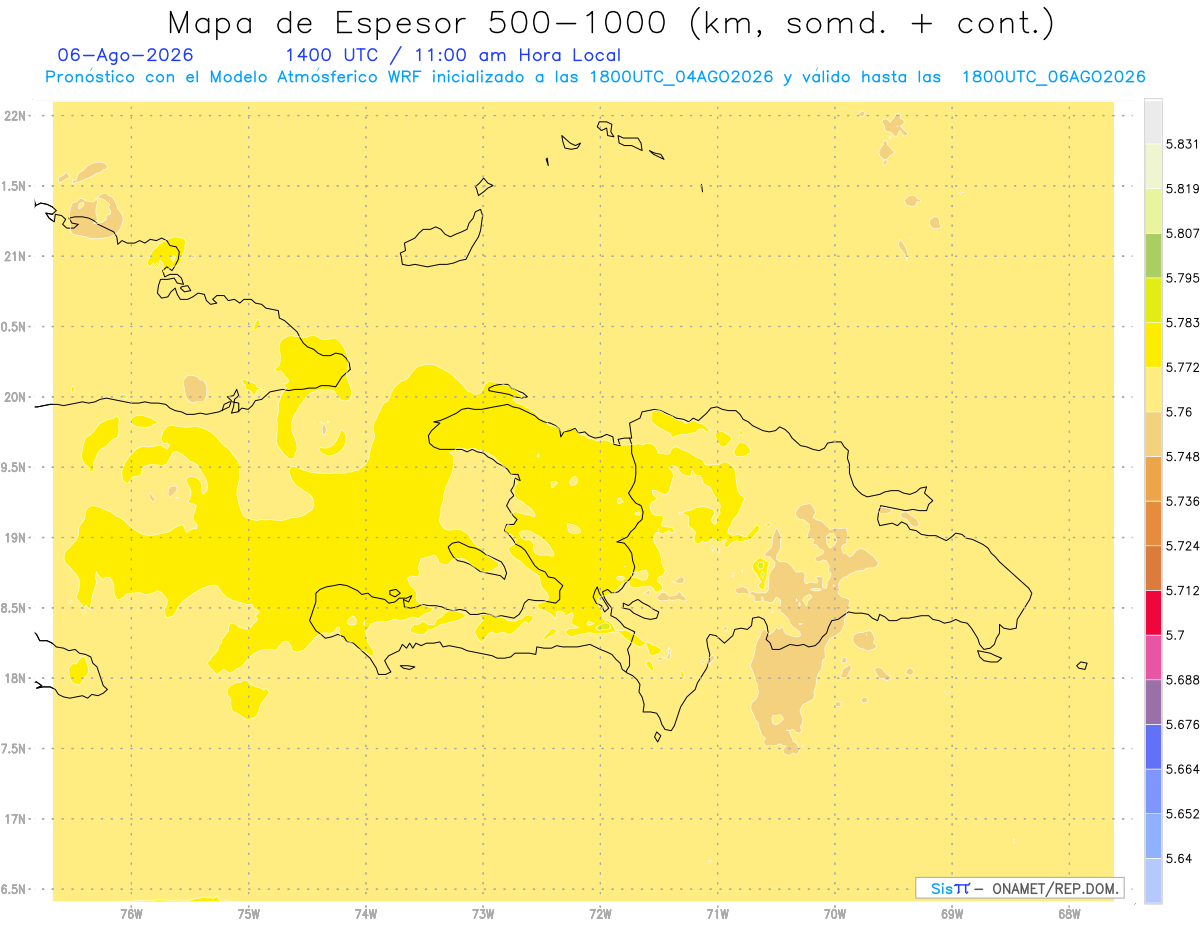Click the legend value '5.807'

tap(1183, 233)
